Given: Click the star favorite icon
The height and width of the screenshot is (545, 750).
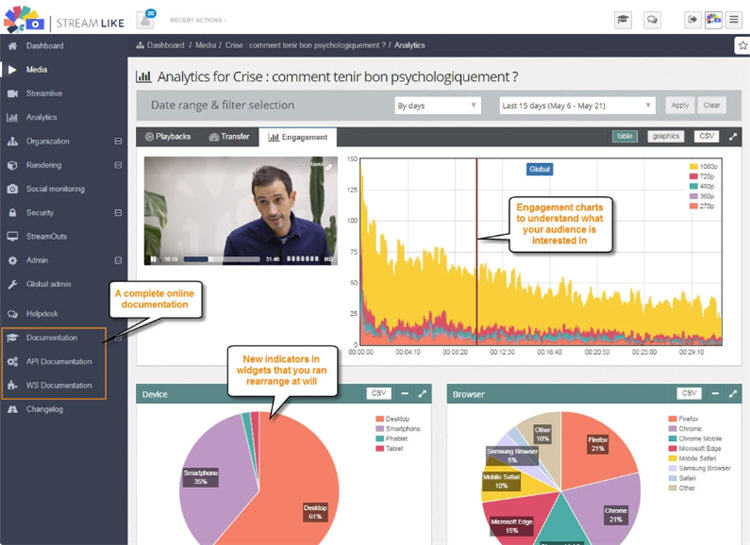Looking at the screenshot, I should pyautogui.click(x=742, y=45).
